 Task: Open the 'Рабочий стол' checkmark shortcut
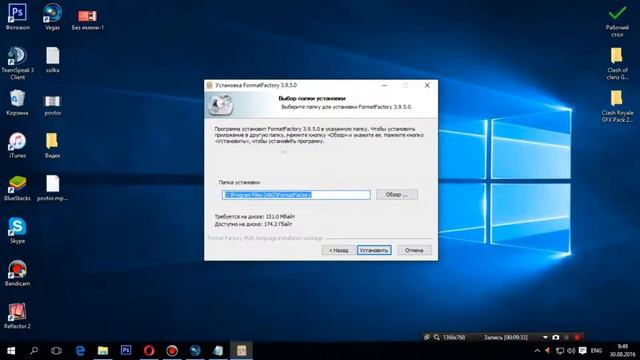(617, 21)
